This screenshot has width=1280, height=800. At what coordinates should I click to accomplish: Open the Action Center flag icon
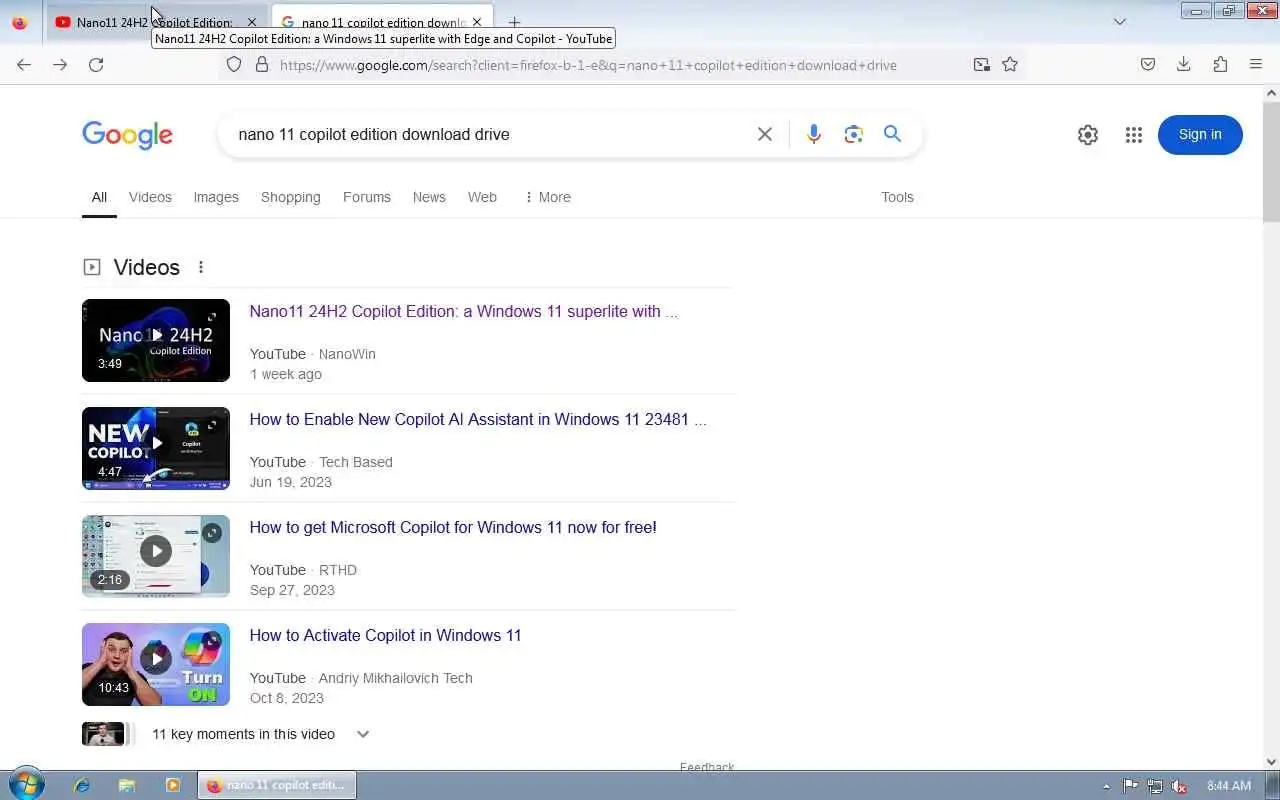[1130, 786]
